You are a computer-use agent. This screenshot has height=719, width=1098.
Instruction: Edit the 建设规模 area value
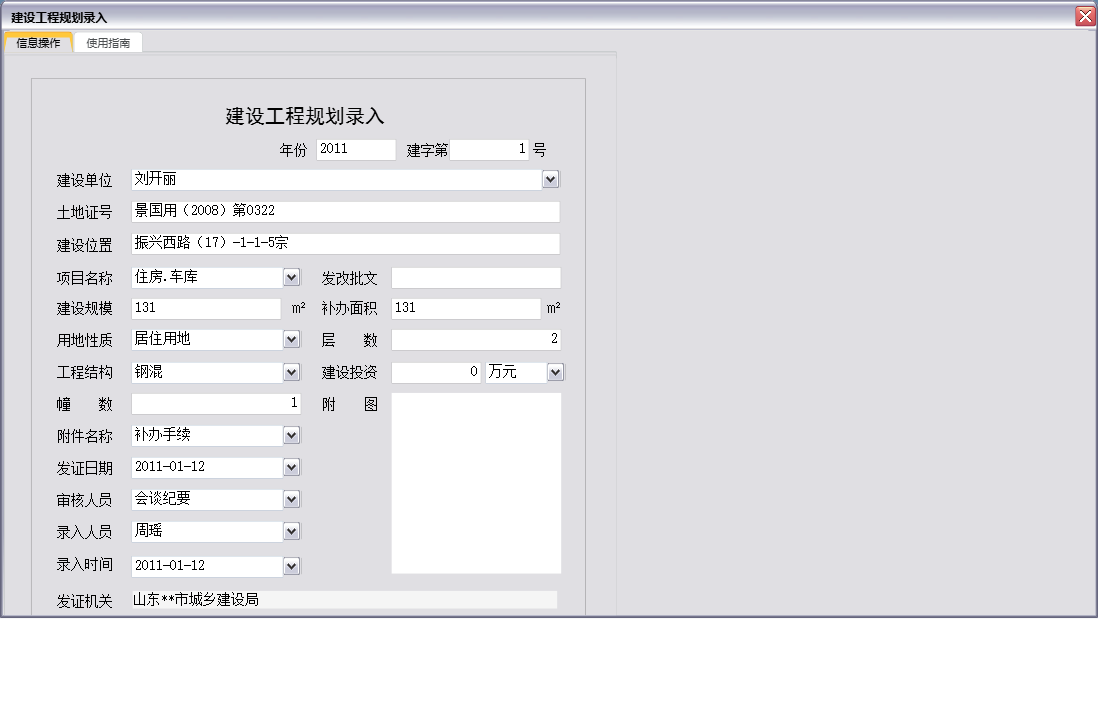pos(205,308)
